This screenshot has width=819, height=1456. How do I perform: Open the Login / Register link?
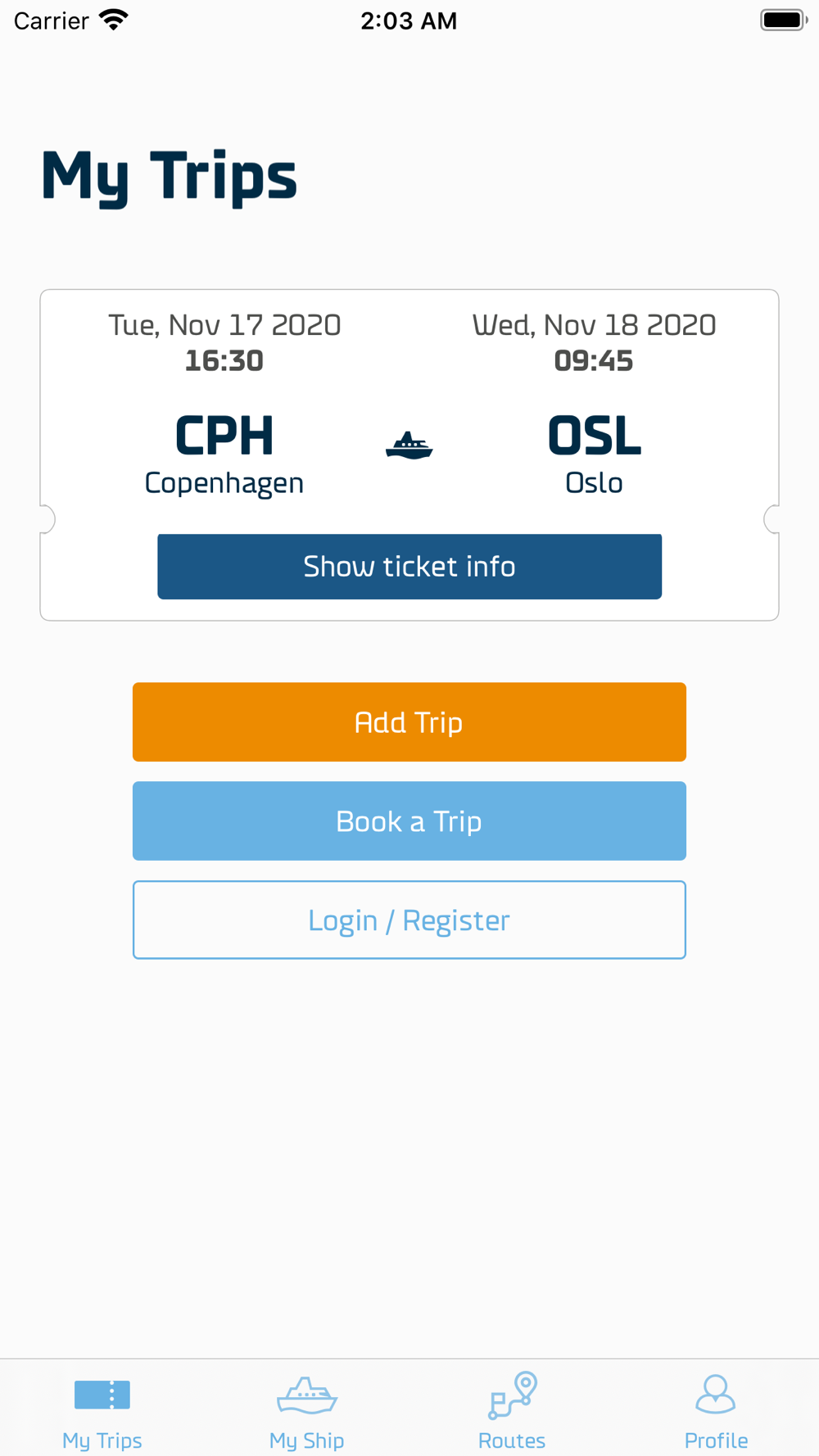coord(409,920)
